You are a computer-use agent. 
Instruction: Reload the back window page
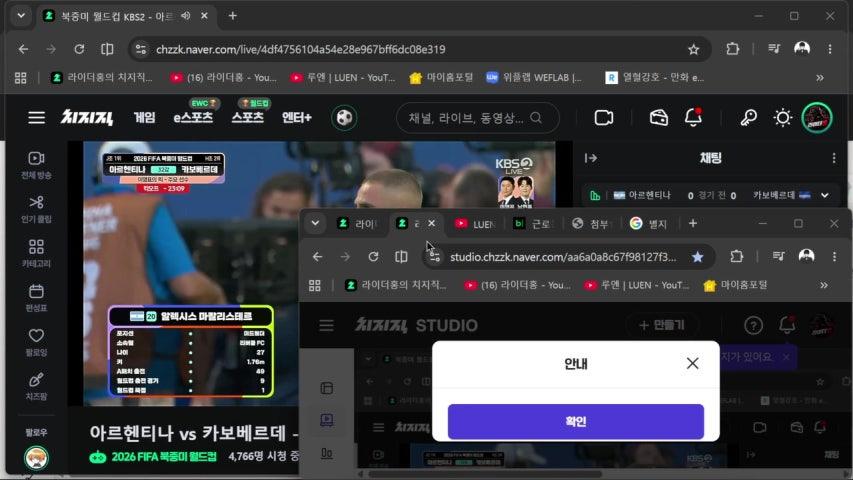[x=79, y=49]
